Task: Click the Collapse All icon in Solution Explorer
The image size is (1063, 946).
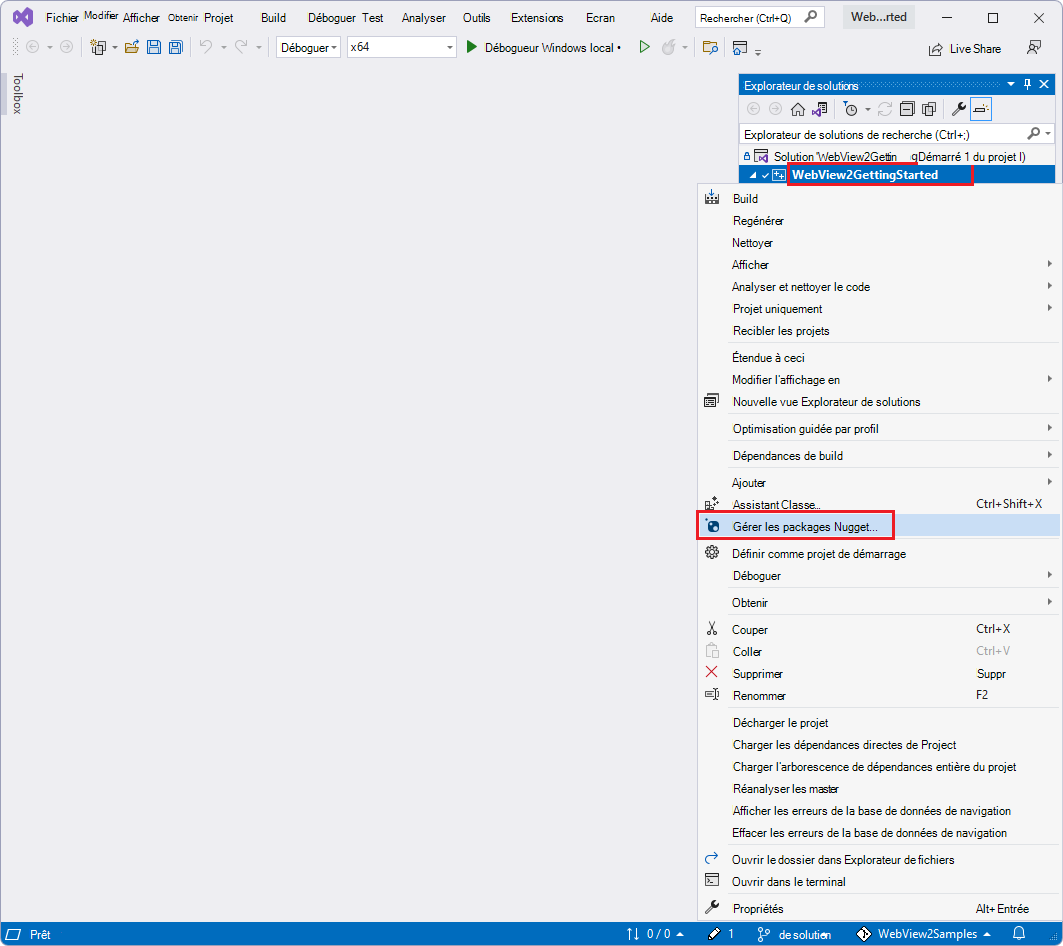Action: (x=908, y=109)
